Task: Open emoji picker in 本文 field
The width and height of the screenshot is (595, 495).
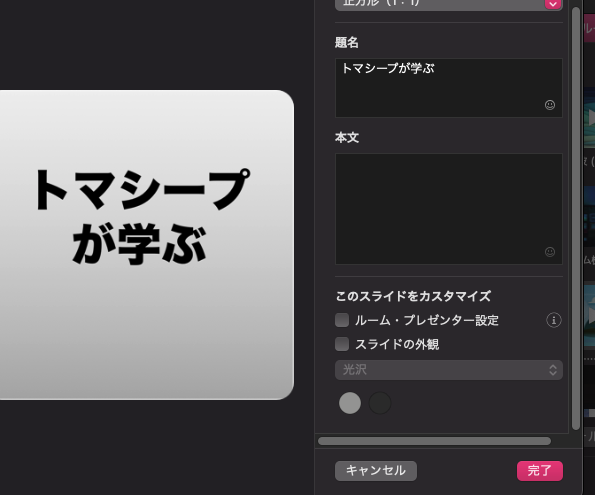Action: click(x=550, y=252)
